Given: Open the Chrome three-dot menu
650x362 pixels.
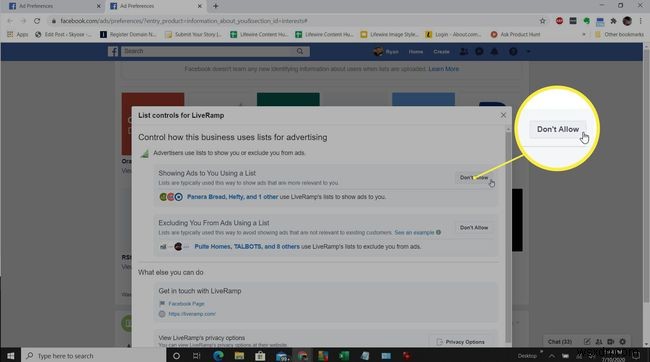Looking at the screenshot, I should click(x=640, y=21).
